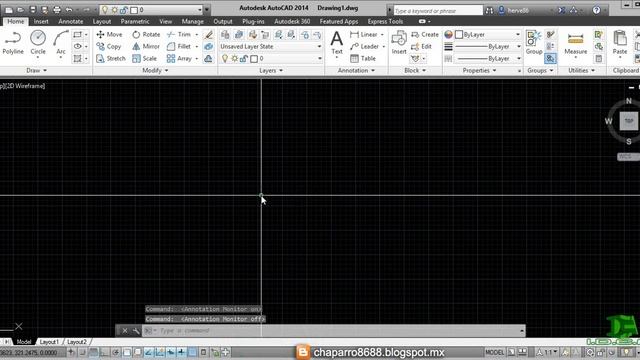The height and width of the screenshot is (360, 640).
Task: Open the layer 0 dropdown in Layers panel
Action: [271, 59]
